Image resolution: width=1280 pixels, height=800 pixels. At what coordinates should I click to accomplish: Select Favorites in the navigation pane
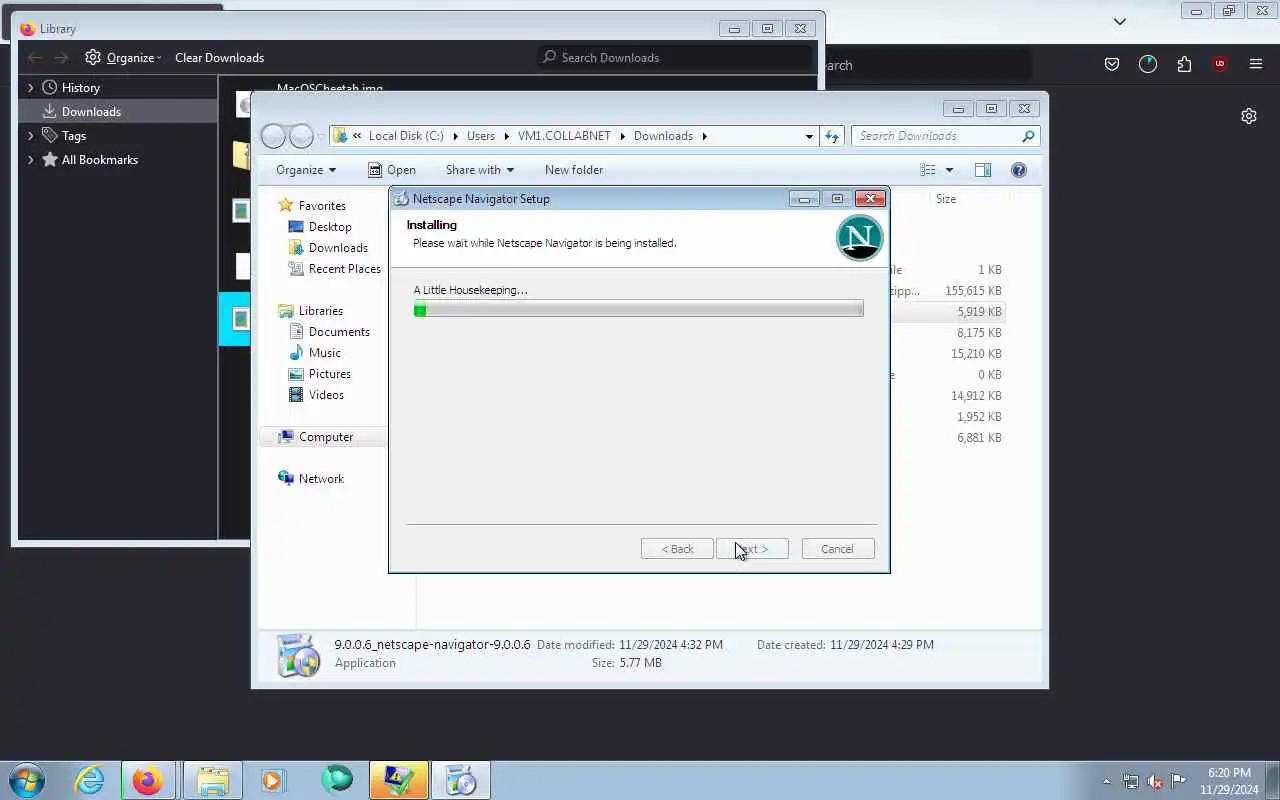point(322,206)
